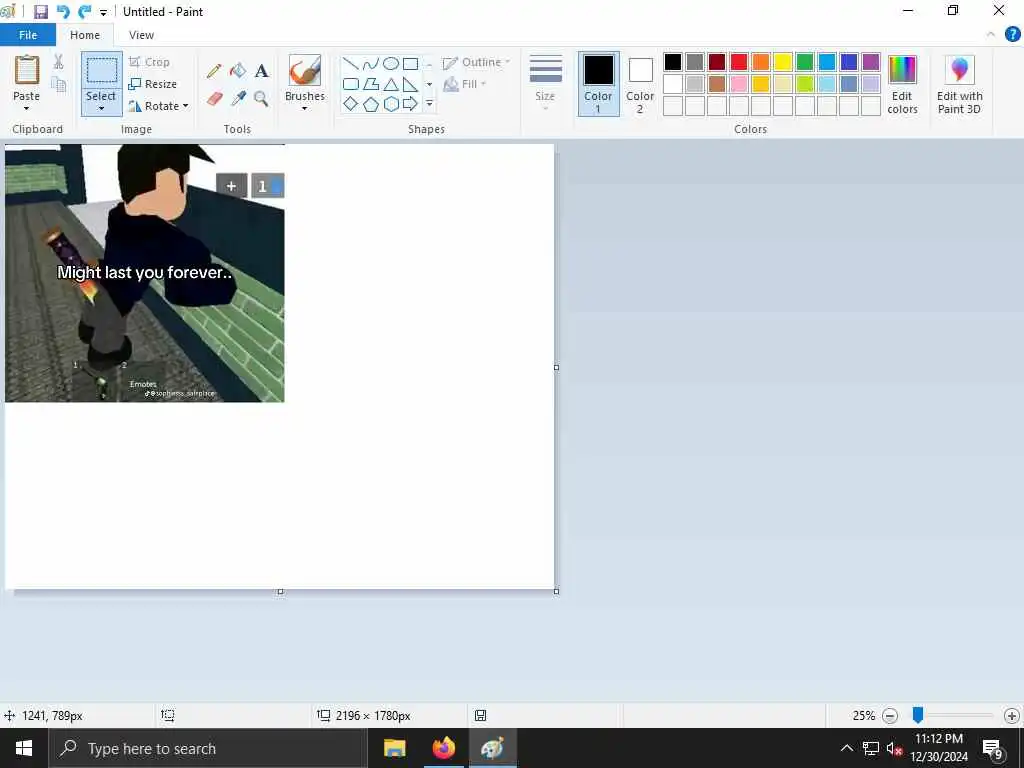Click the Redo arrow in title bar
1024x768 pixels.
pyautogui.click(x=84, y=12)
